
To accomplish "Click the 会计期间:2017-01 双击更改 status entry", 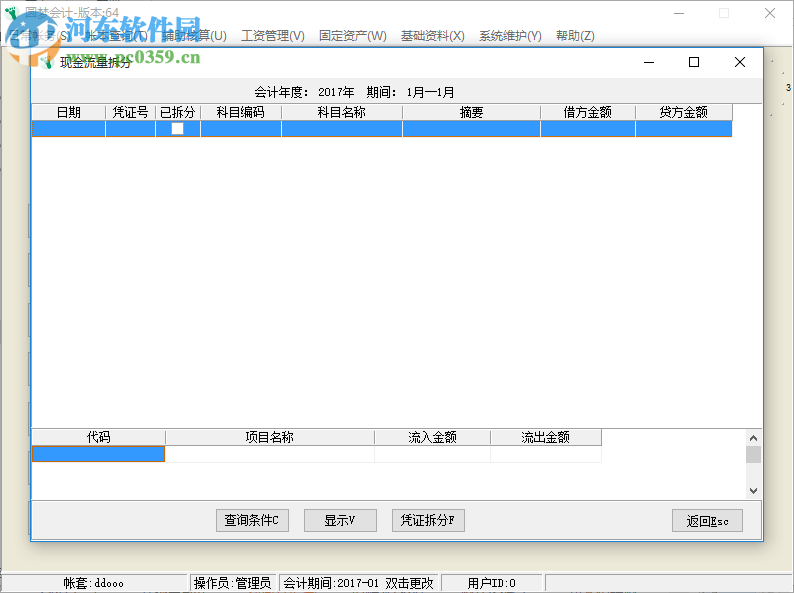I will 359,583.
